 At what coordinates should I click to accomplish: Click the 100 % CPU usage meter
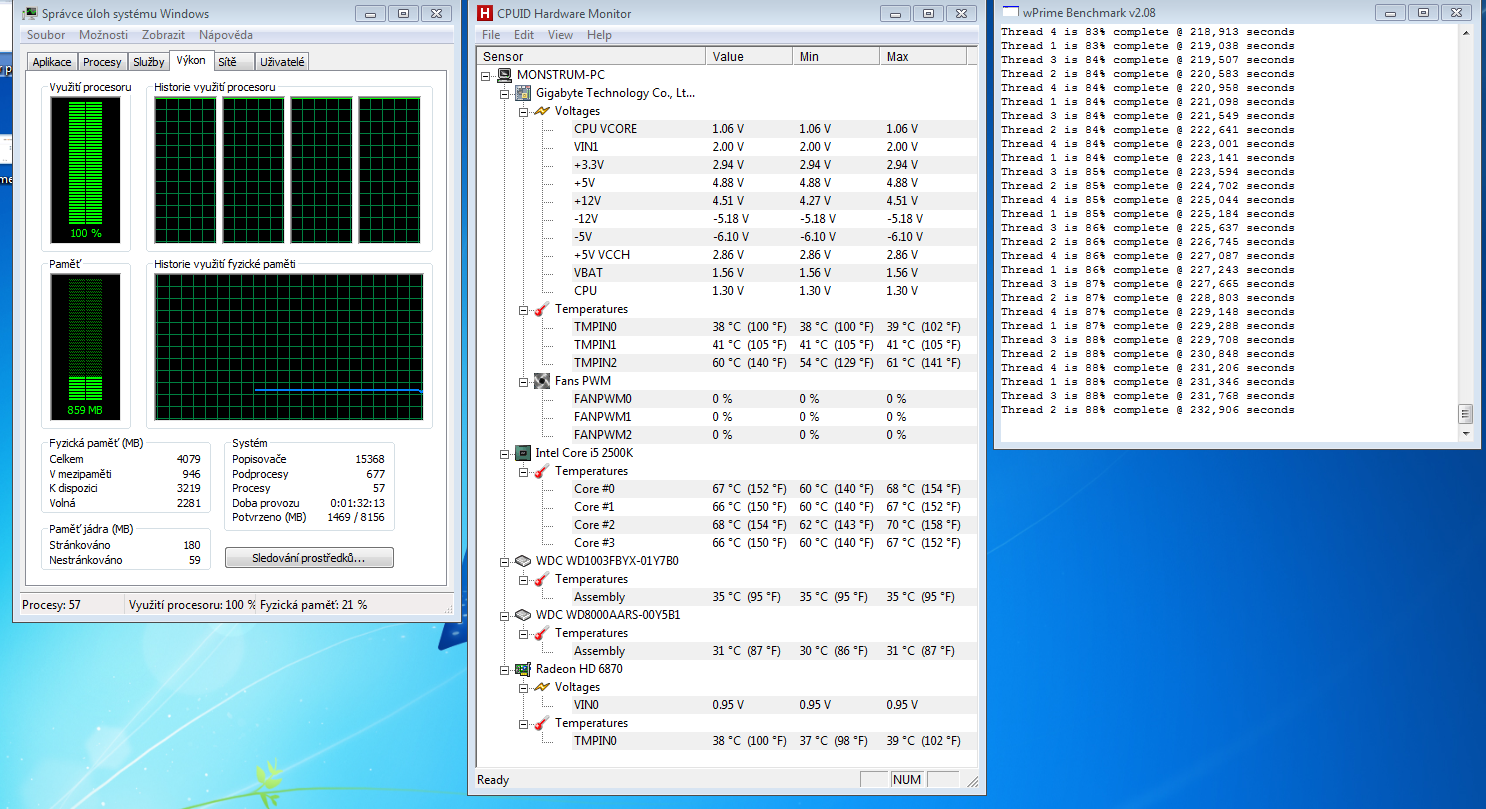pos(85,170)
